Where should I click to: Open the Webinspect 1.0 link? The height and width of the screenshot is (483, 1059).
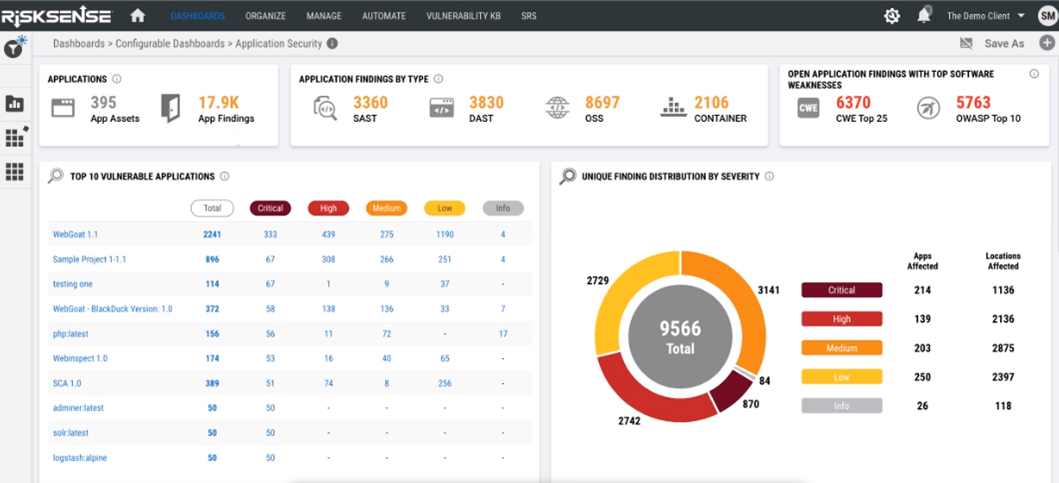coord(80,358)
